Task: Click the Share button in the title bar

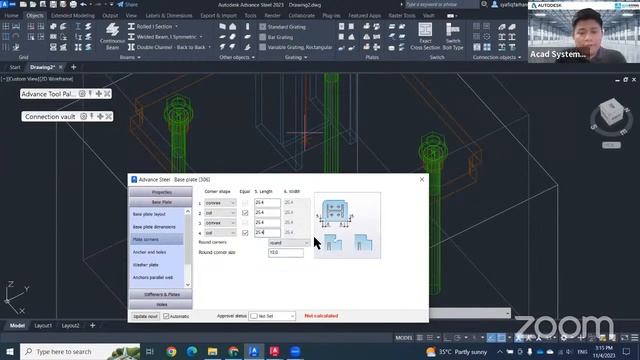Action: (128, 4)
